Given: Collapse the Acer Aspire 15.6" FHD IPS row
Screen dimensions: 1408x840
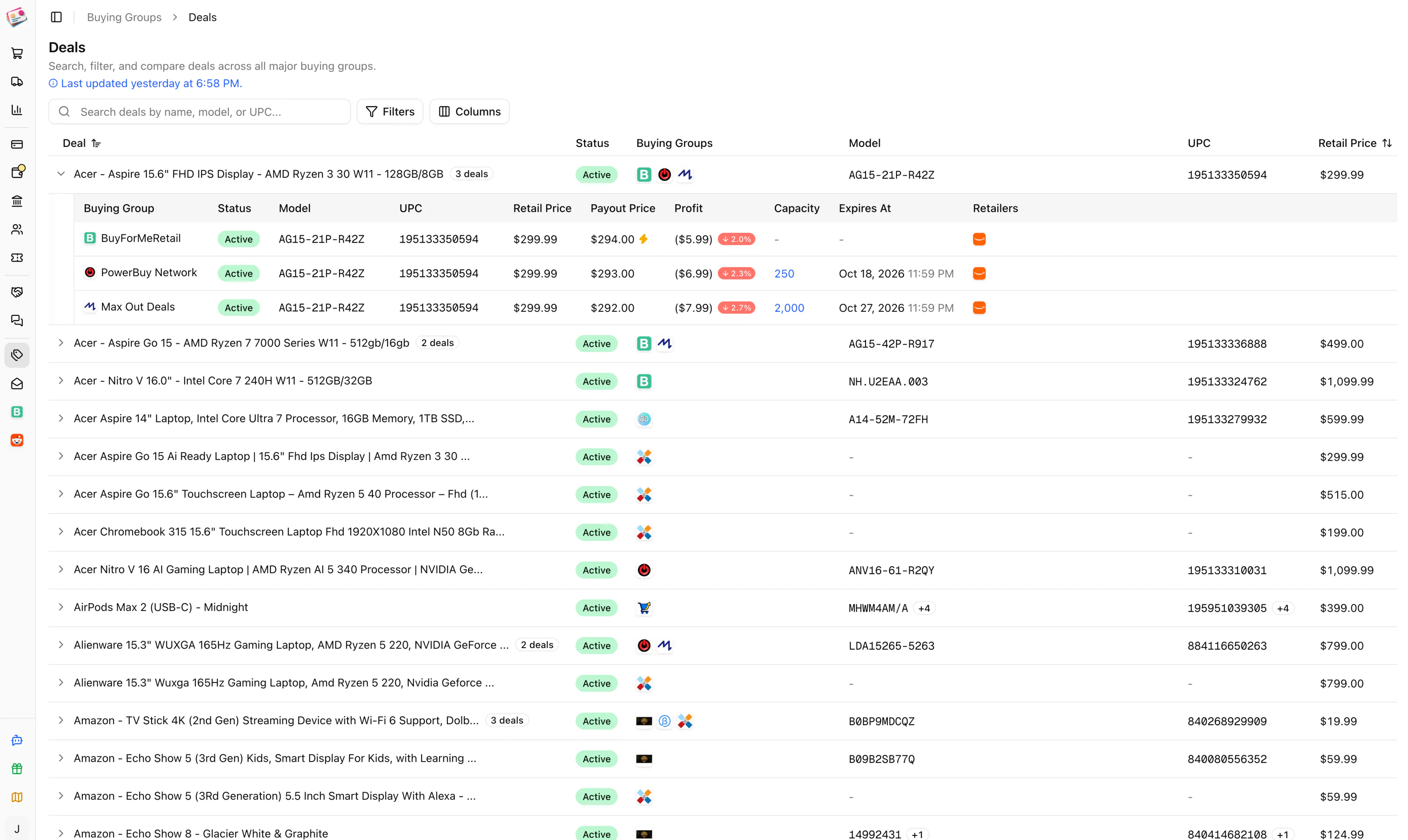Looking at the screenshot, I should point(61,174).
